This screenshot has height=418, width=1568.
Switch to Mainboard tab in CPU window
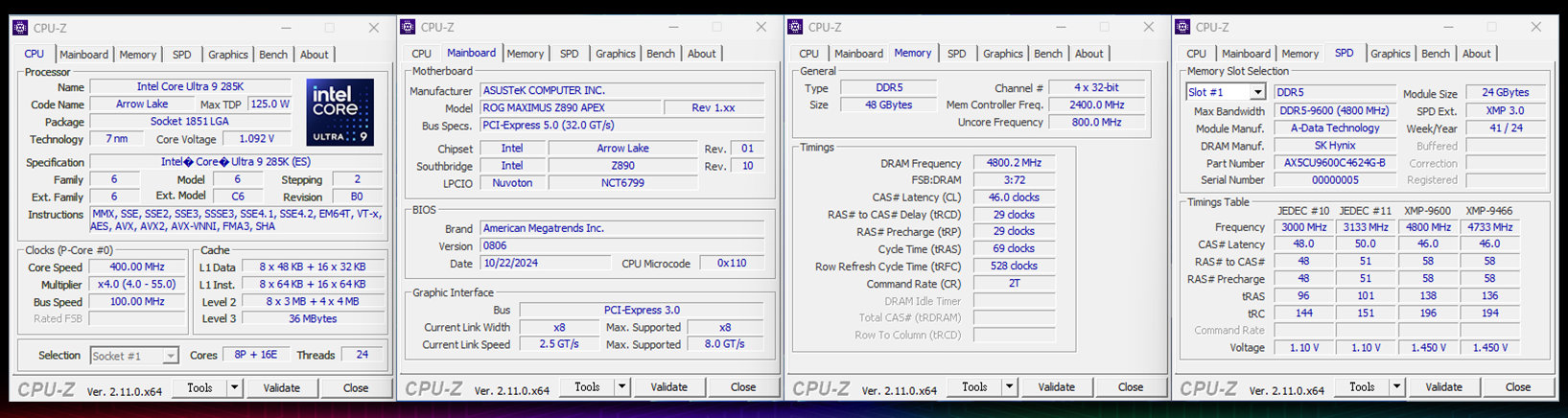coord(83,55)
